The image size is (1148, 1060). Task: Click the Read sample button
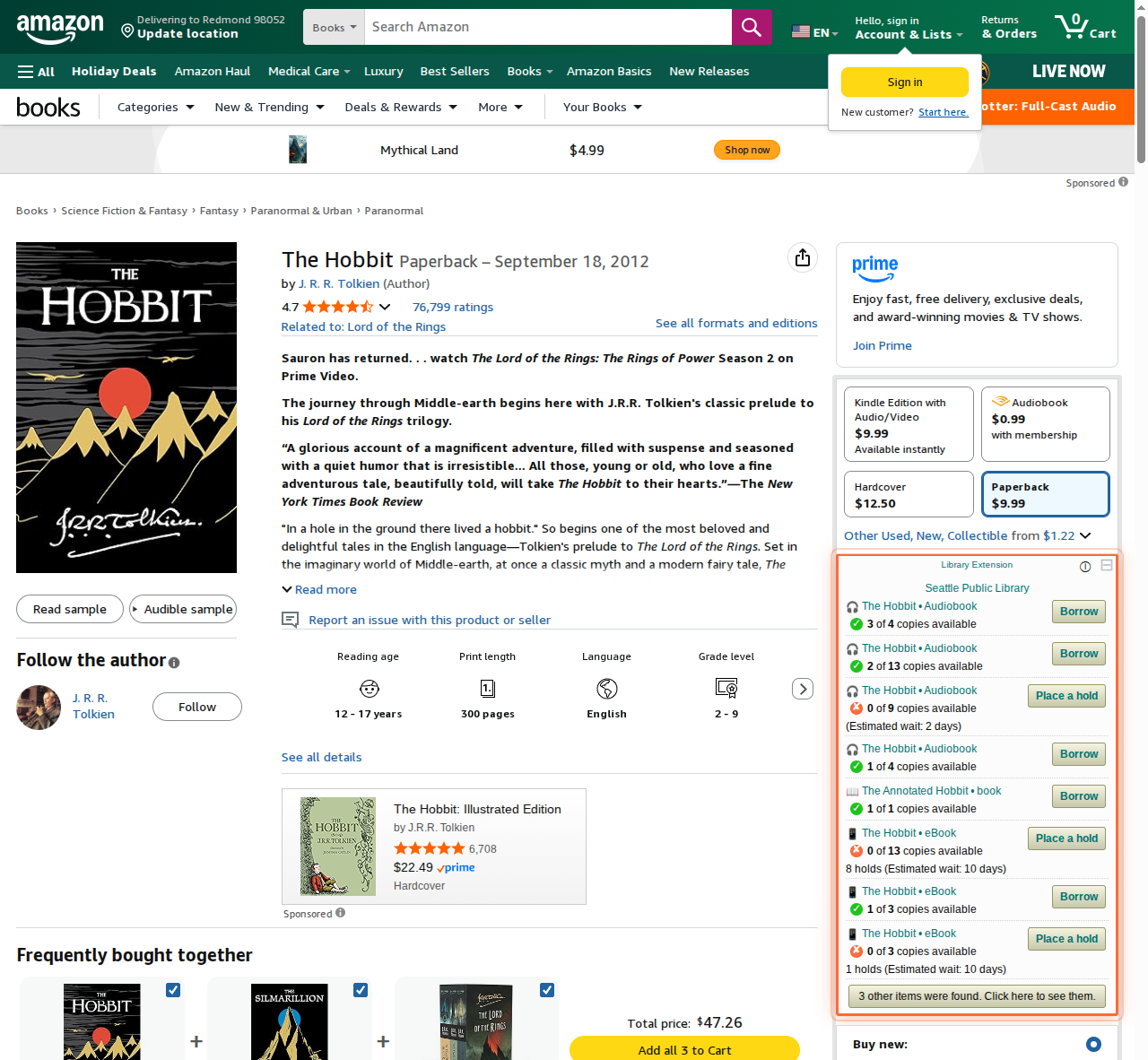[x=70, y=609]
